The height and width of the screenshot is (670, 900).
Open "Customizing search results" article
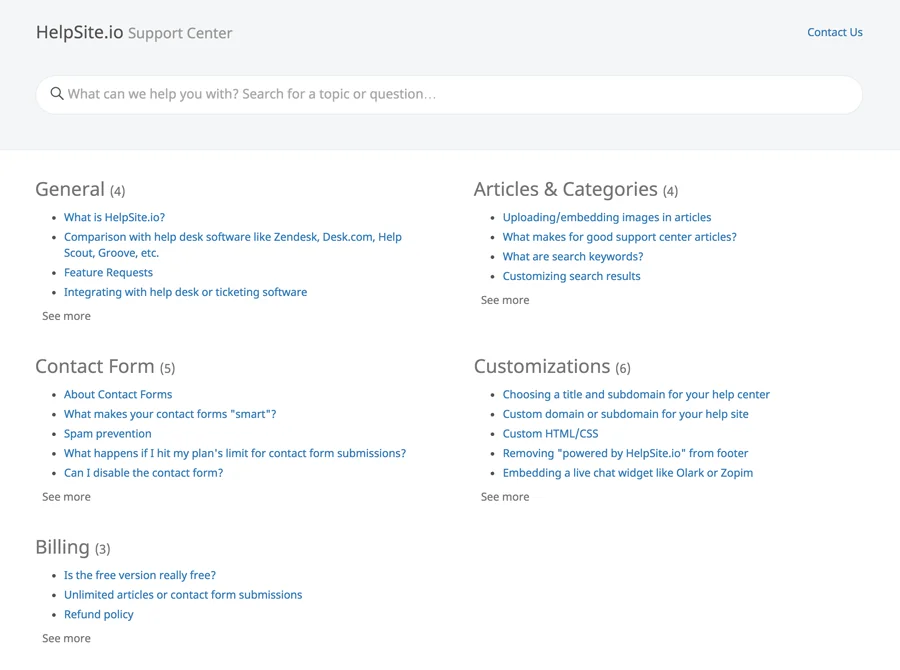[x=571, y=276]
